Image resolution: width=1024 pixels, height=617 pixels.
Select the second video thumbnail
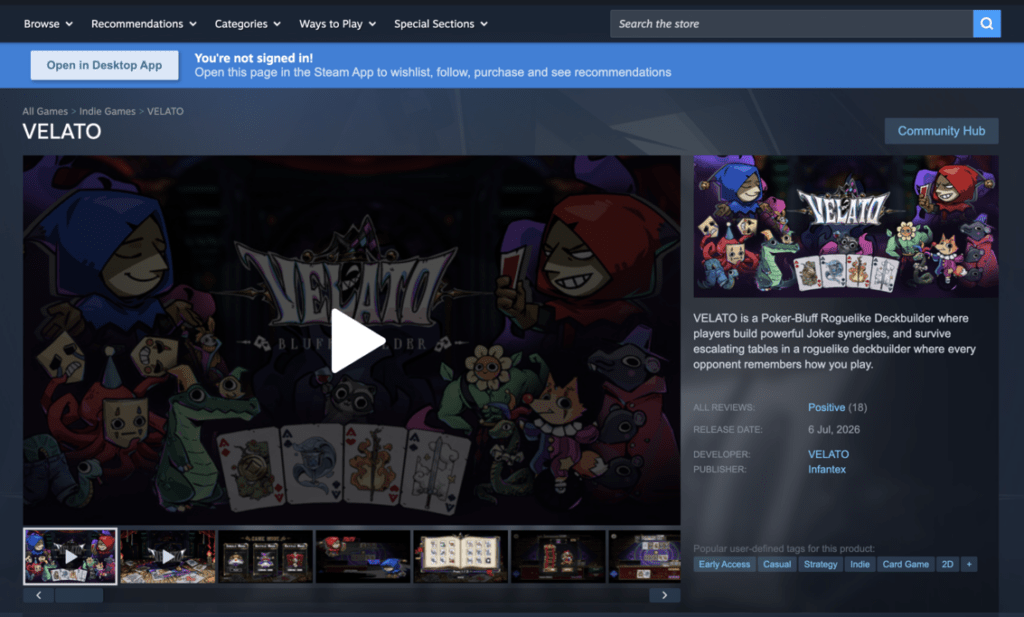[168, 556]
